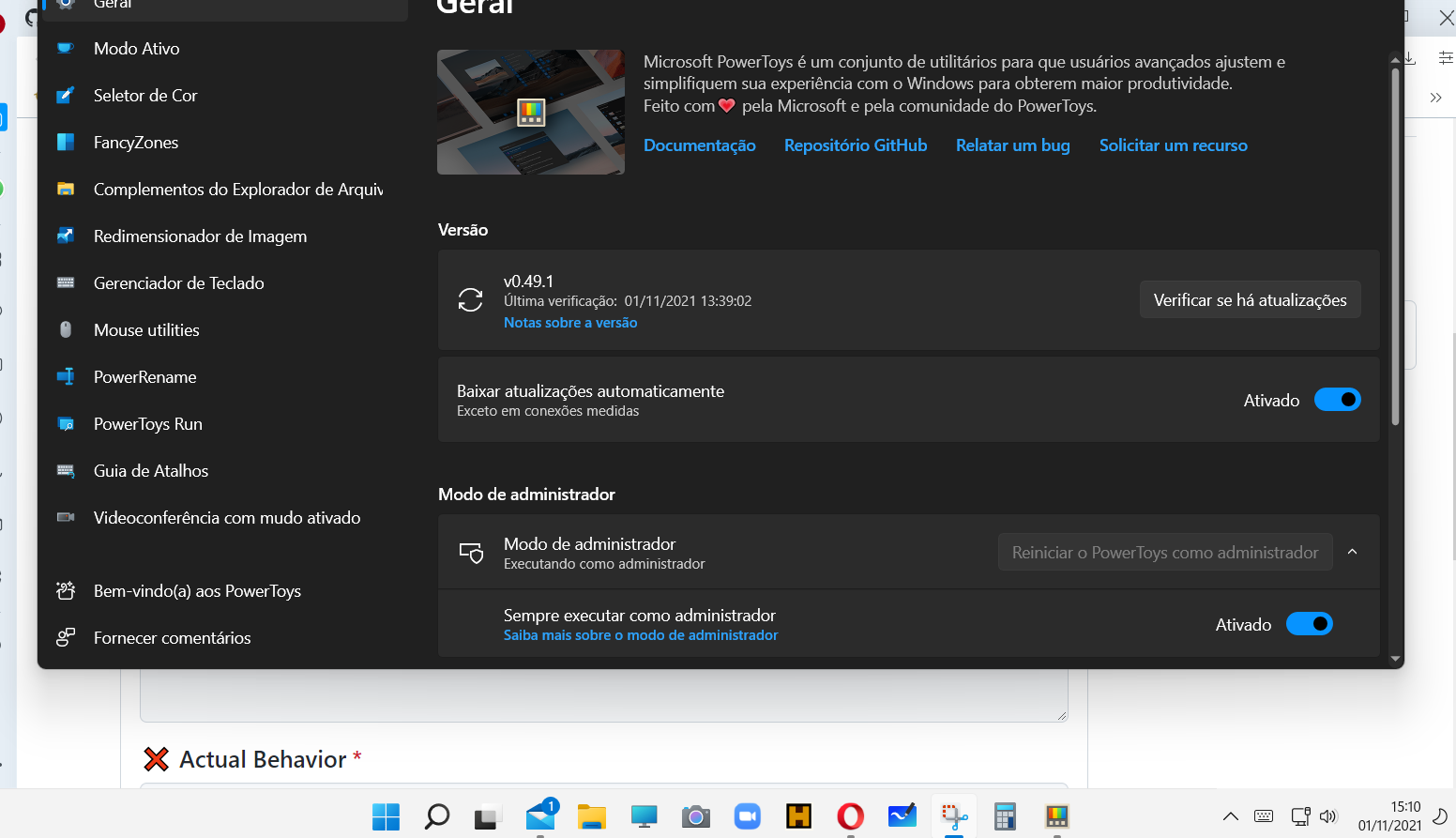Click the volume speaker tray icon
The height and width of the screenshot is (838, 1456).
click(x=1328, y=816)
